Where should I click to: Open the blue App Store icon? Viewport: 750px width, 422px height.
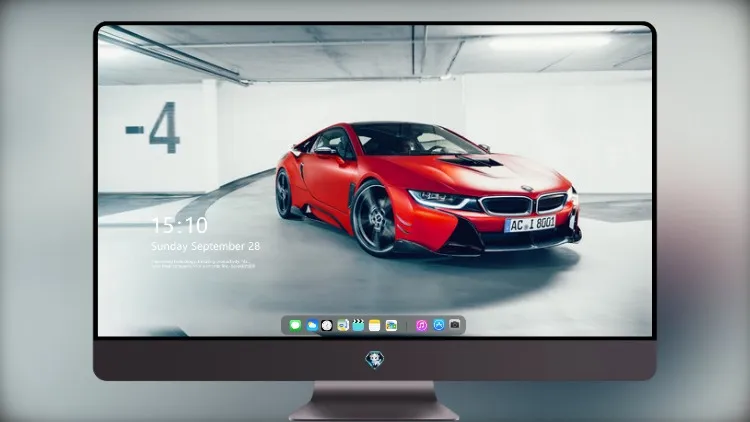pos(439,325)
